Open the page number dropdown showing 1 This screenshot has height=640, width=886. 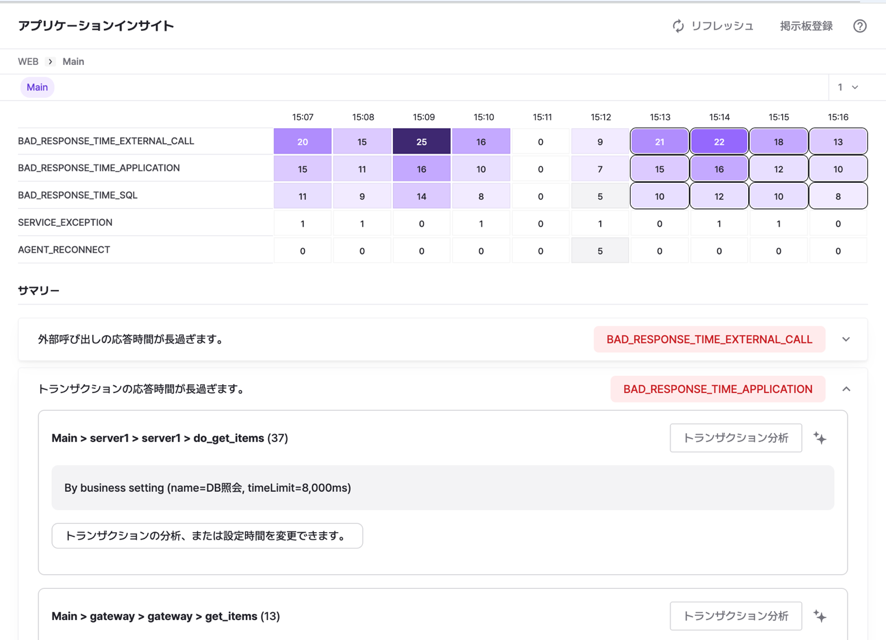[848, 88]
